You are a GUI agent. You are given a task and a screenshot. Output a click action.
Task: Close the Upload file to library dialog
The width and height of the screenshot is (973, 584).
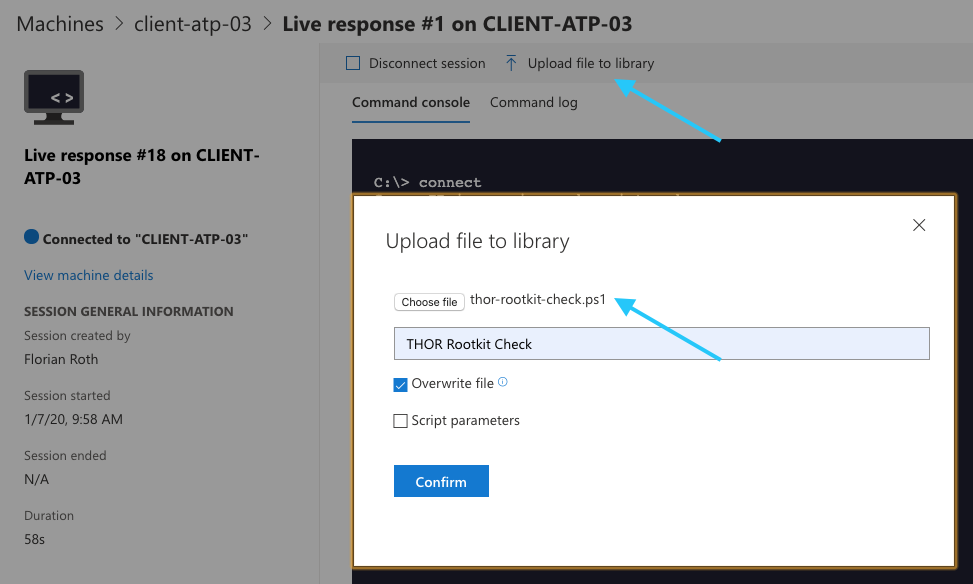(x=919, y=225)
